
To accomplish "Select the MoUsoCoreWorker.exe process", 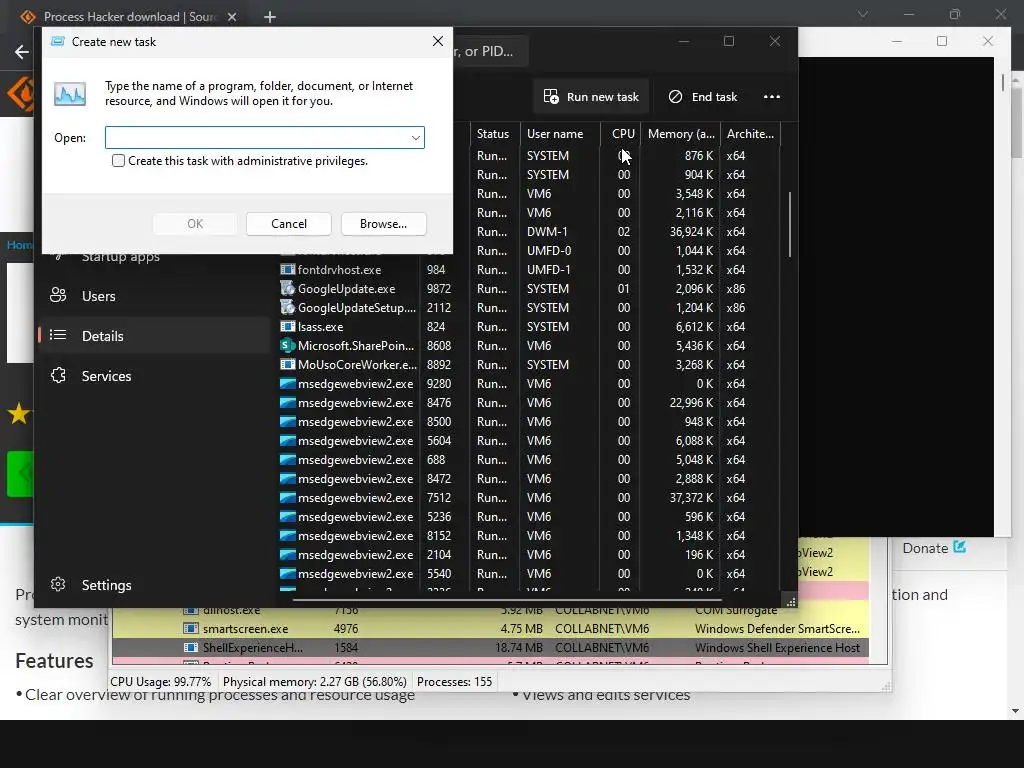I will click(x=529, y=364).
